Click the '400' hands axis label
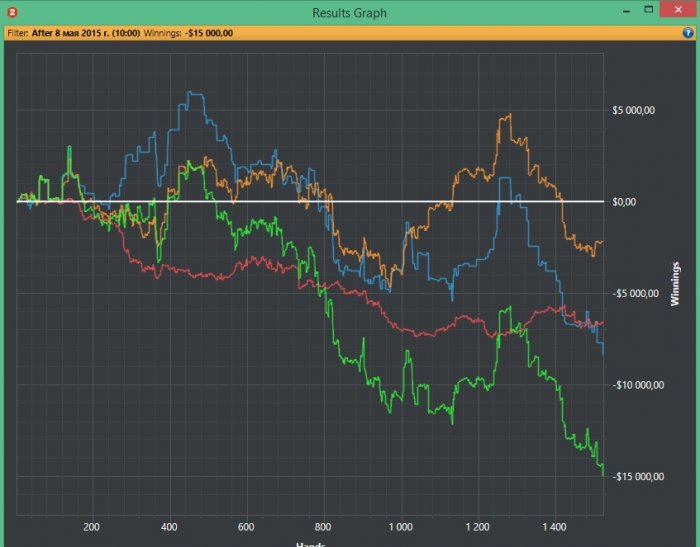 [x=169, y=527]
